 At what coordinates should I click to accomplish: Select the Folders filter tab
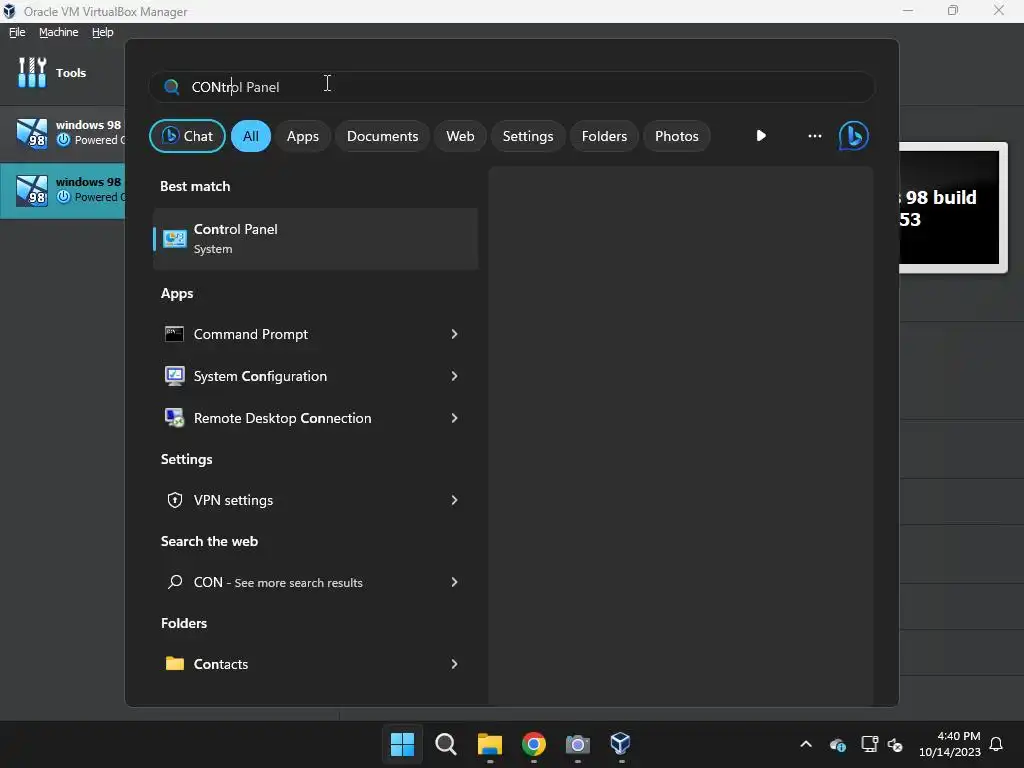click(x=604, y=136)
